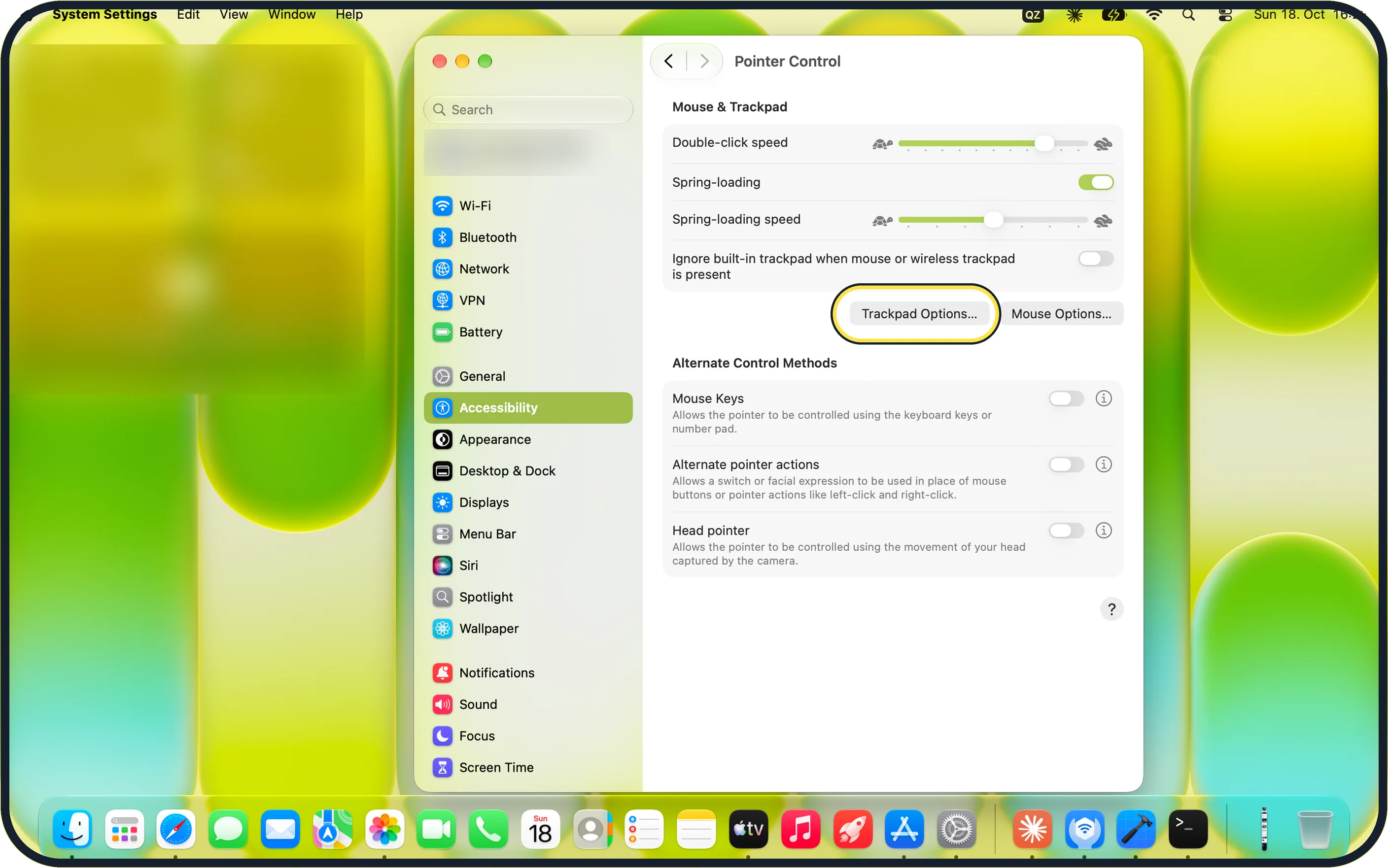Open Displays settings in sidebar
The width and height of the screenshot is (1388, 868).
click(528, 502)
